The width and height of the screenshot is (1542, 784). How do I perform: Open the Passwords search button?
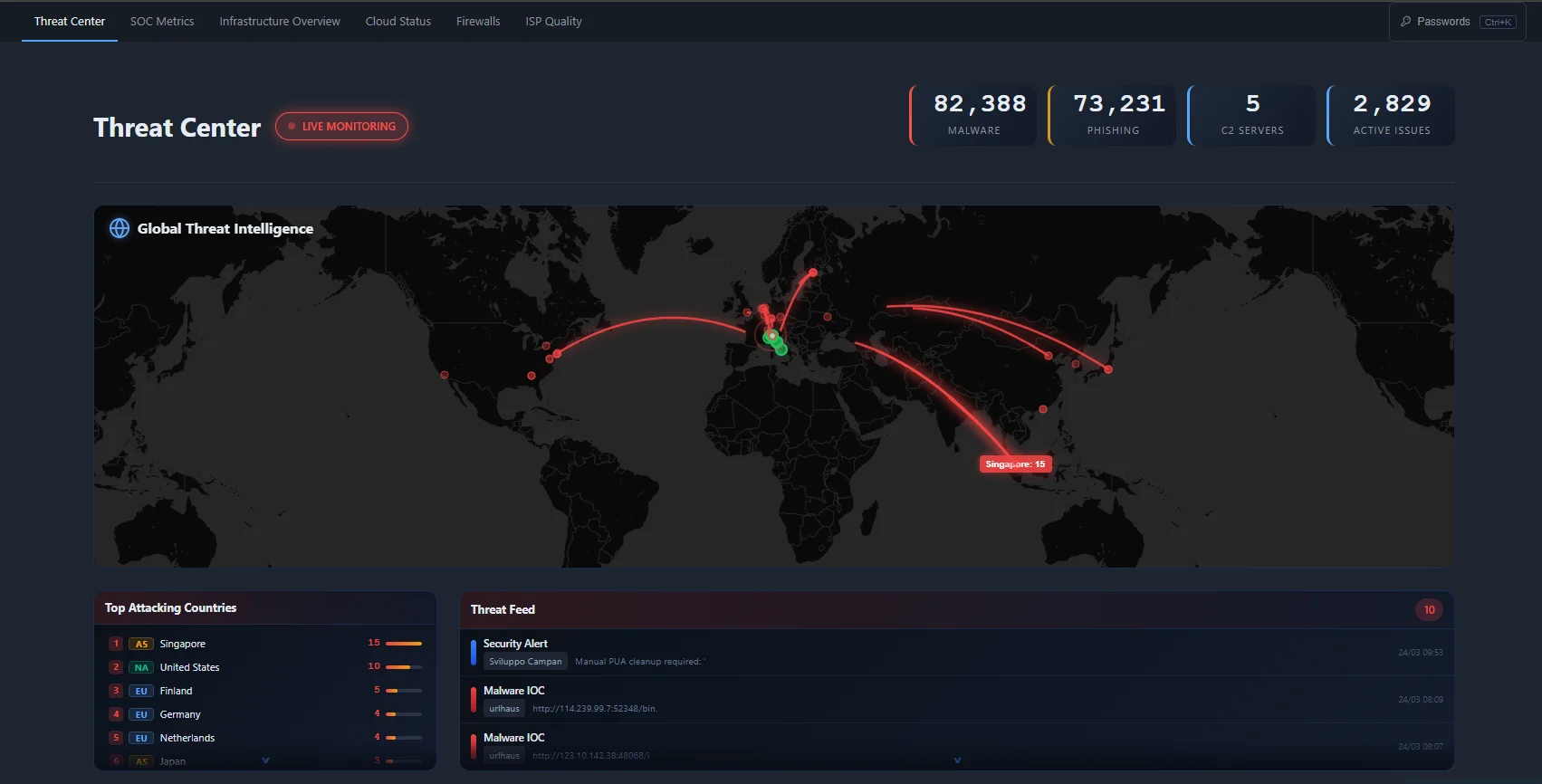coord(1458,22)
